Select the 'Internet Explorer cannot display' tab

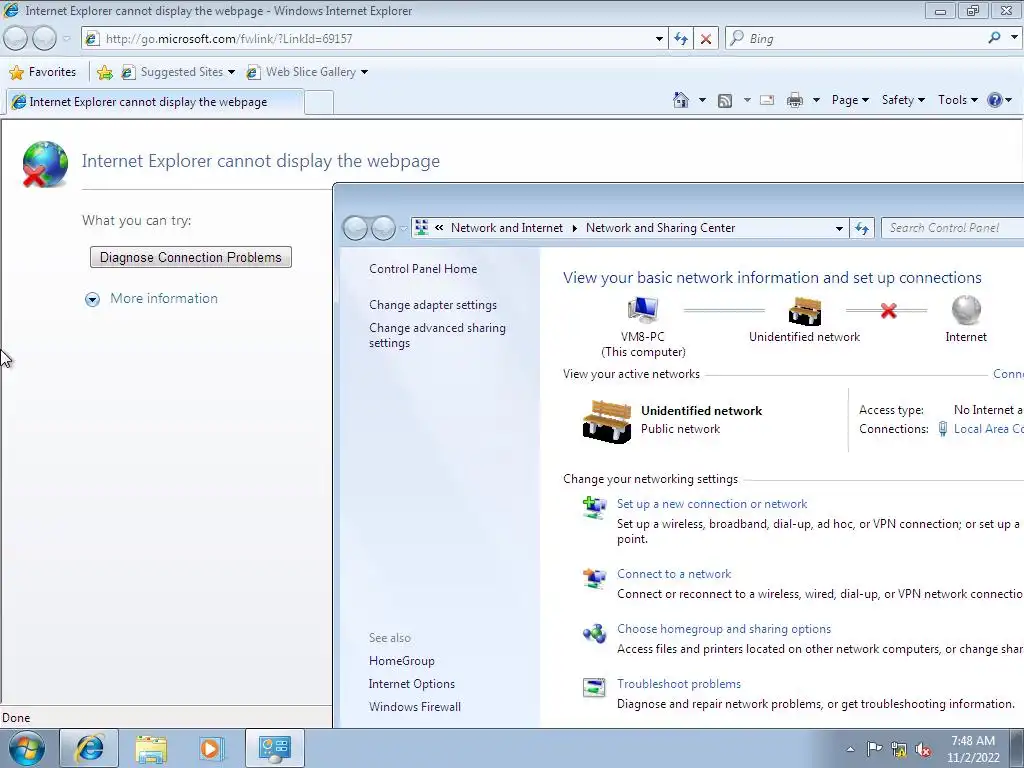[x=155, y=102]
